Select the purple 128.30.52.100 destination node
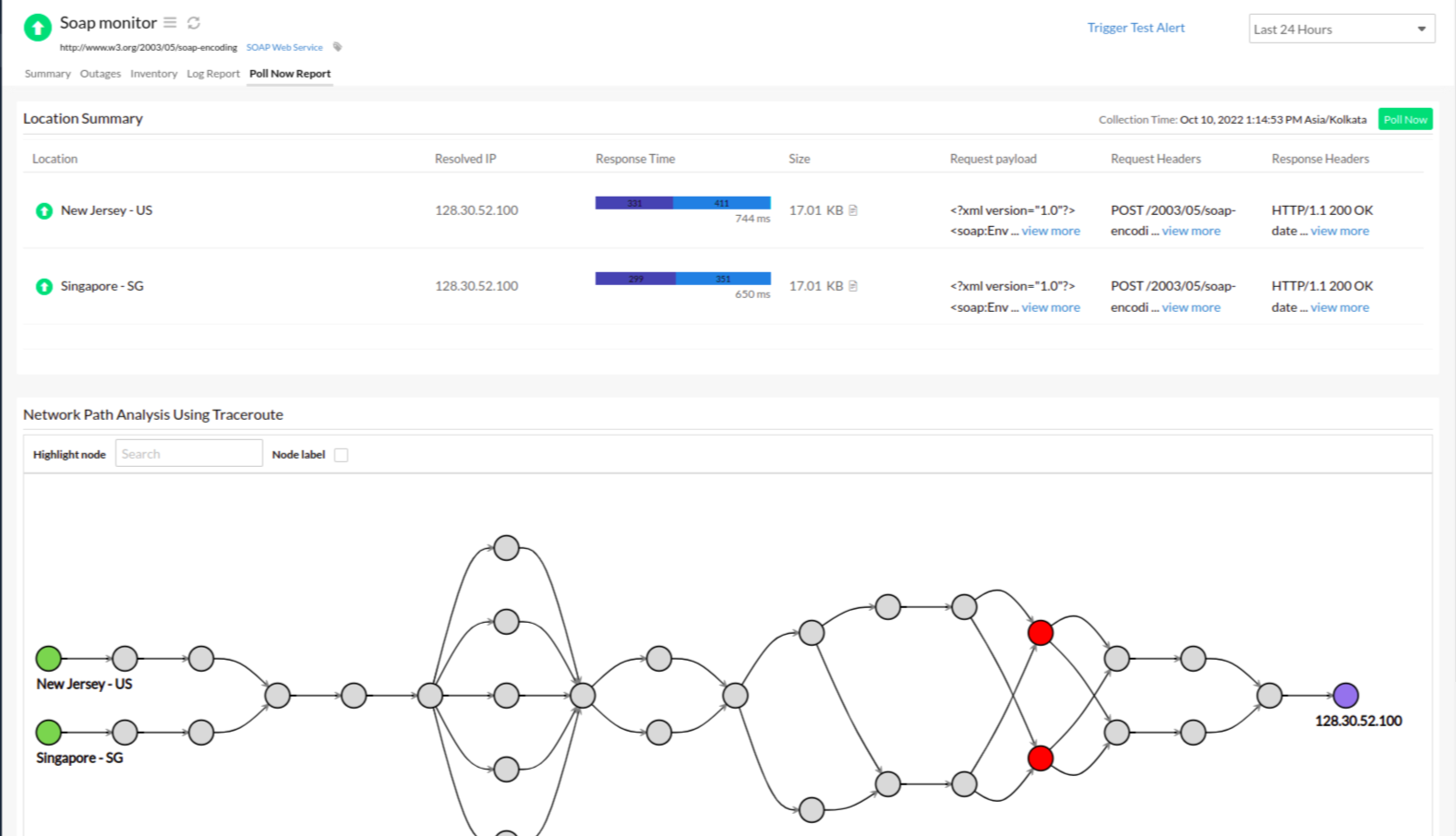Viewport: 1456px width, 836px height. tap(1345, 696)
